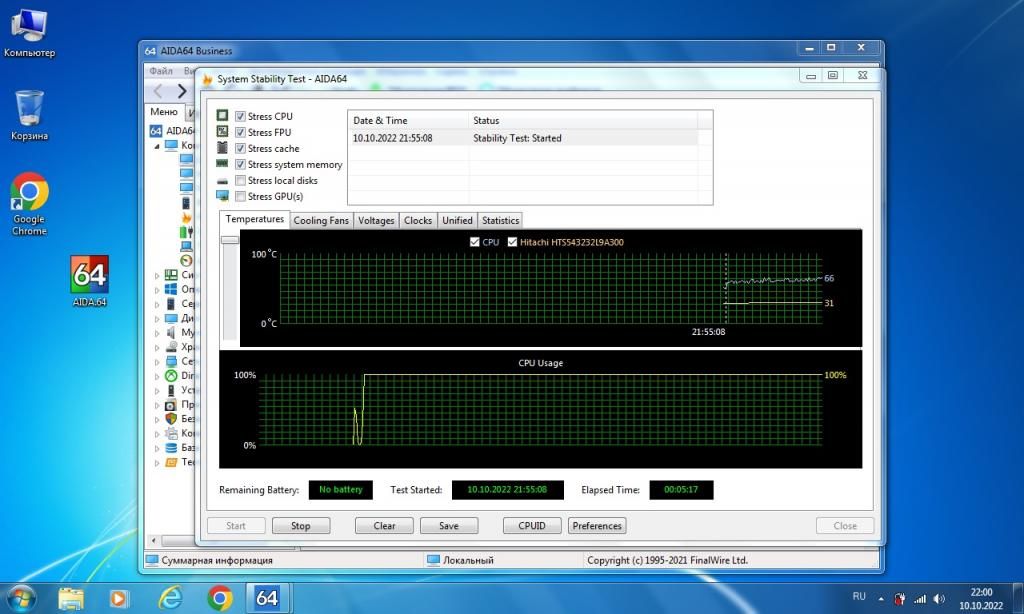Open the Компьютер desktop icon
Viewport: 1024px width, 614px height.
[x=29, y=34]
